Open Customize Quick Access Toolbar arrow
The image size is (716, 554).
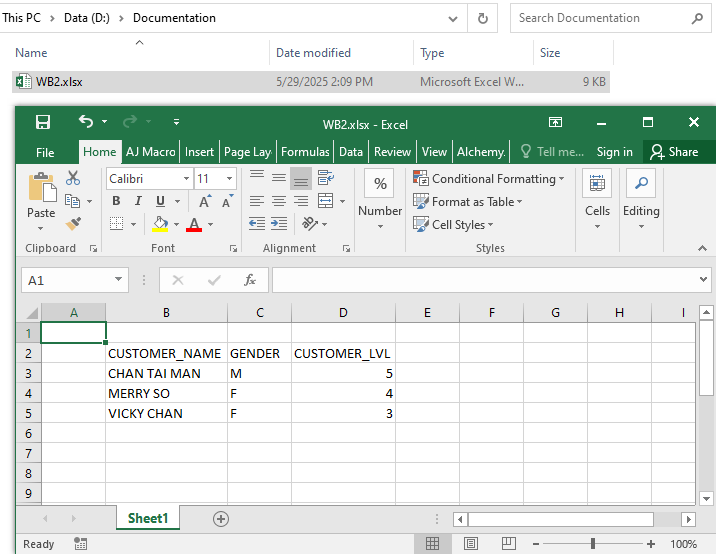tap(176, 122)
